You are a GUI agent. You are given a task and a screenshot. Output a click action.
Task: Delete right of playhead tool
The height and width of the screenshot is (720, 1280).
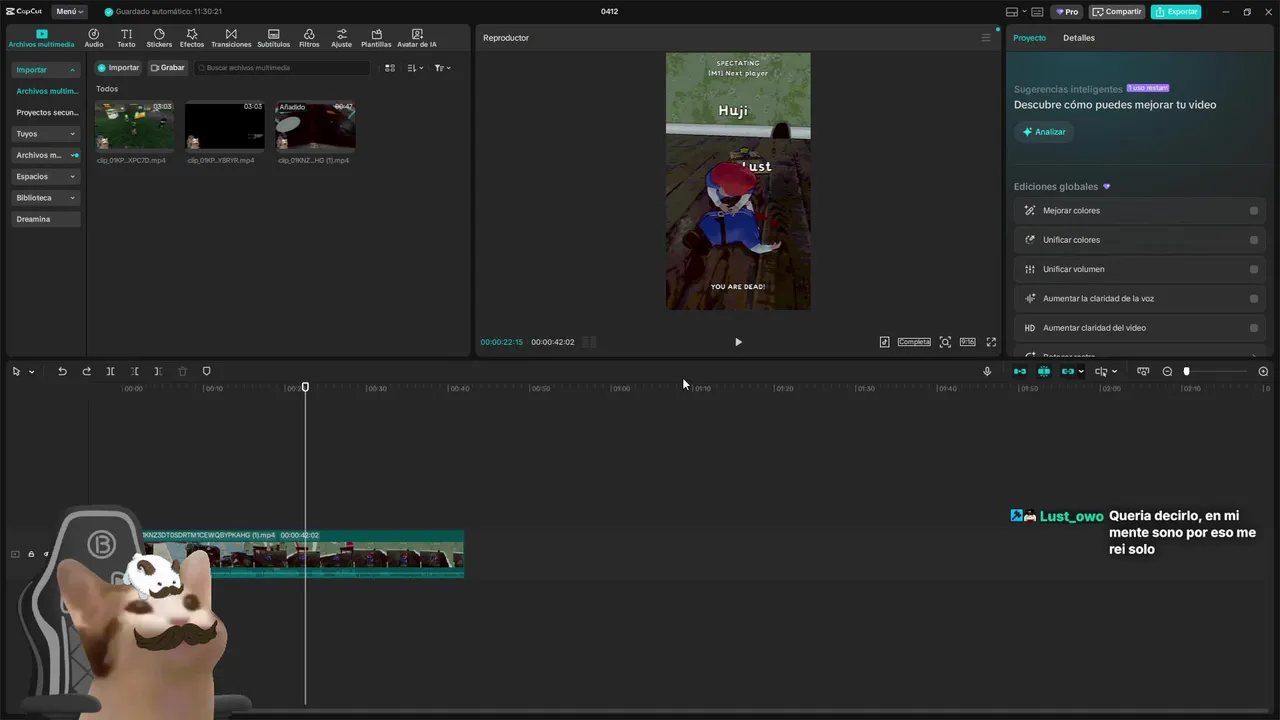pos(158,371)
